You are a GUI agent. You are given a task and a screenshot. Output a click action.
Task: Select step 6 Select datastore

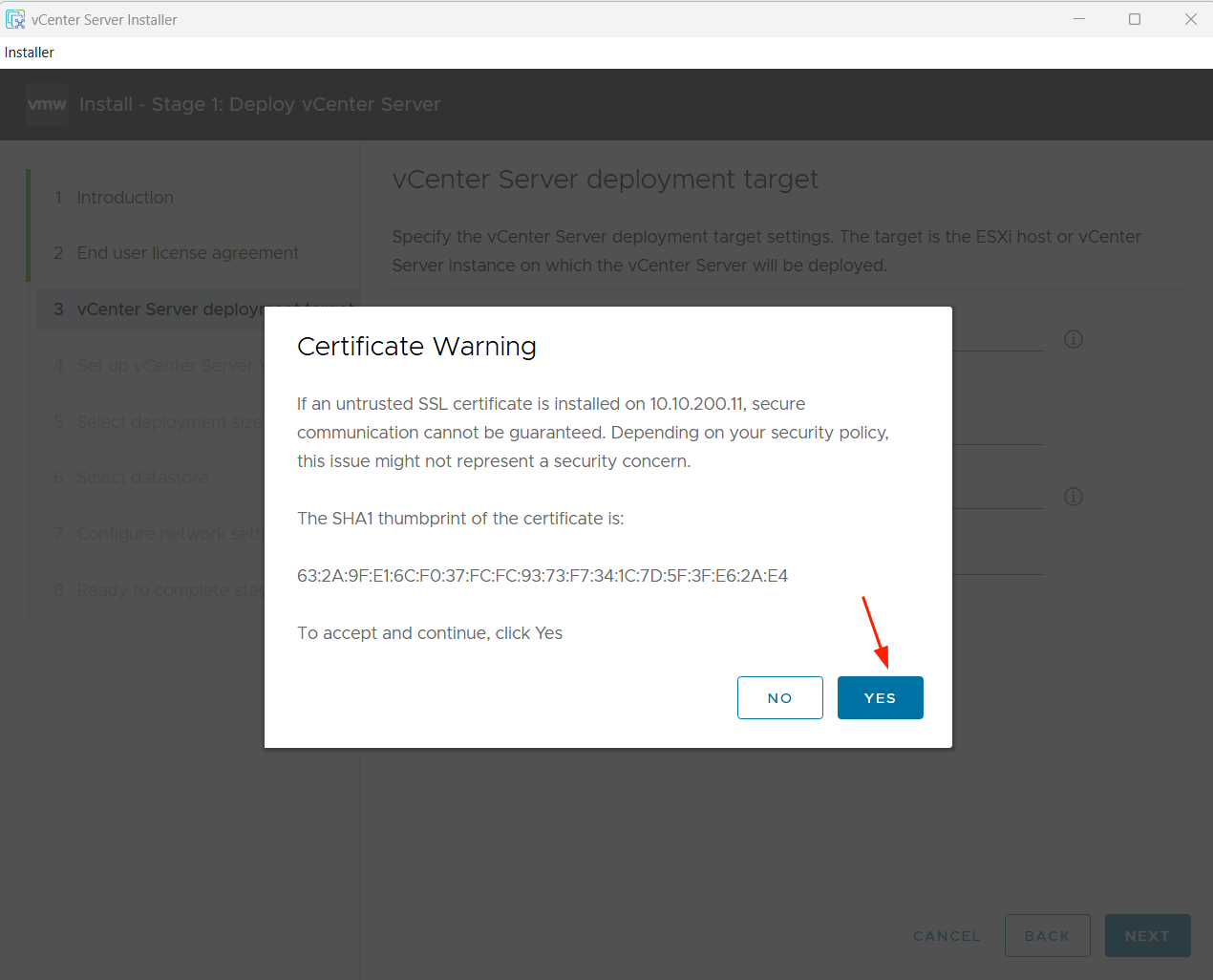tap(131, 478)
